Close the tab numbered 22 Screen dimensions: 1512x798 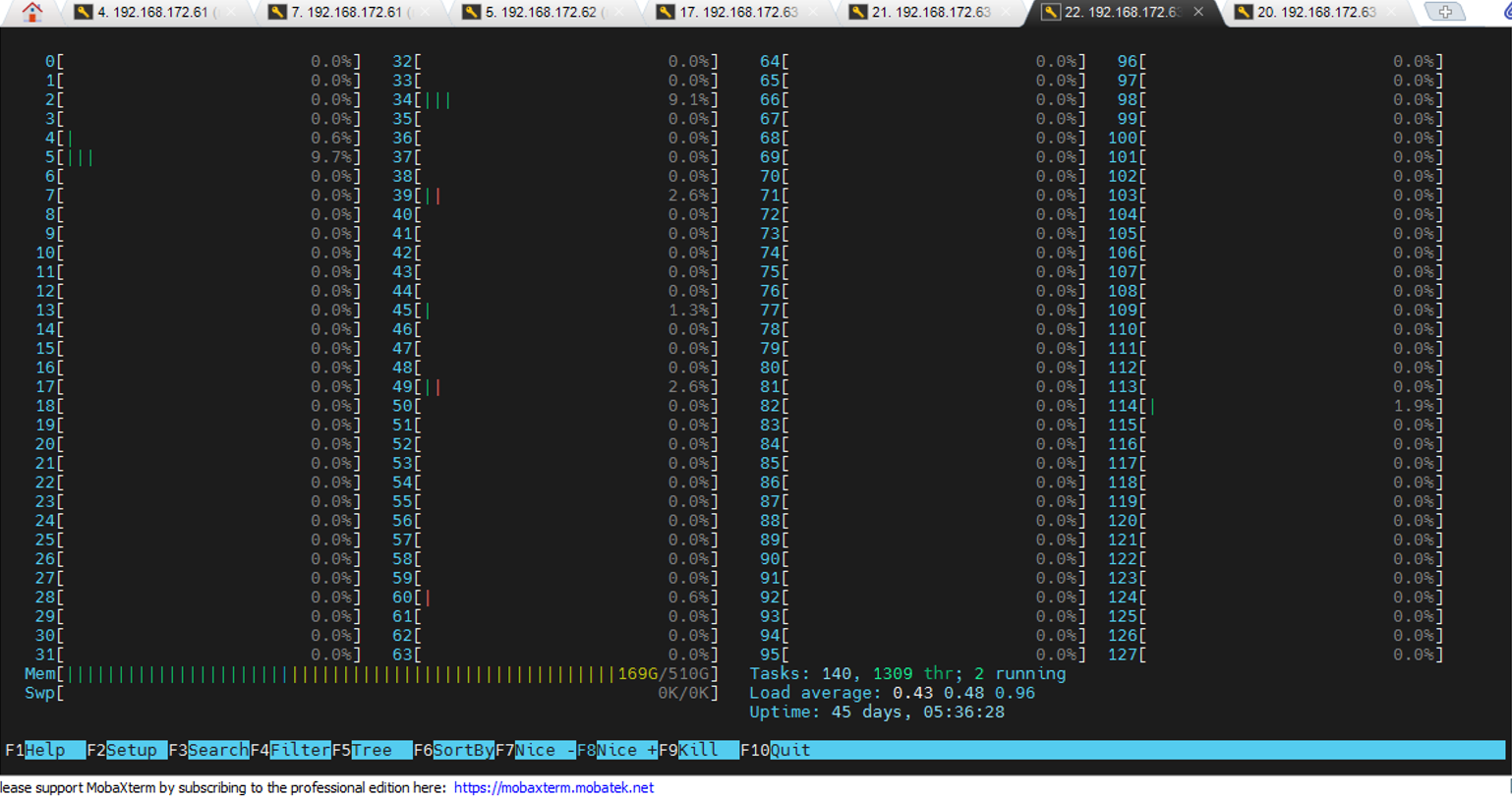[x=1198, y=13]
